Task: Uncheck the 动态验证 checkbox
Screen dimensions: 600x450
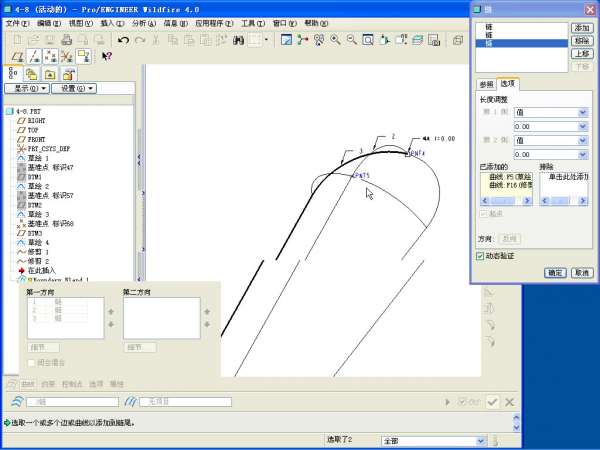Action: click(481, 256)
